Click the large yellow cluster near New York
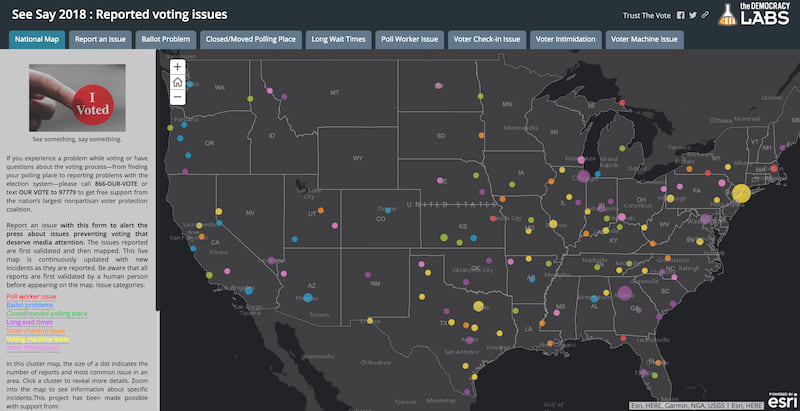This screenshot has height=411, width=800. point(741,193)
